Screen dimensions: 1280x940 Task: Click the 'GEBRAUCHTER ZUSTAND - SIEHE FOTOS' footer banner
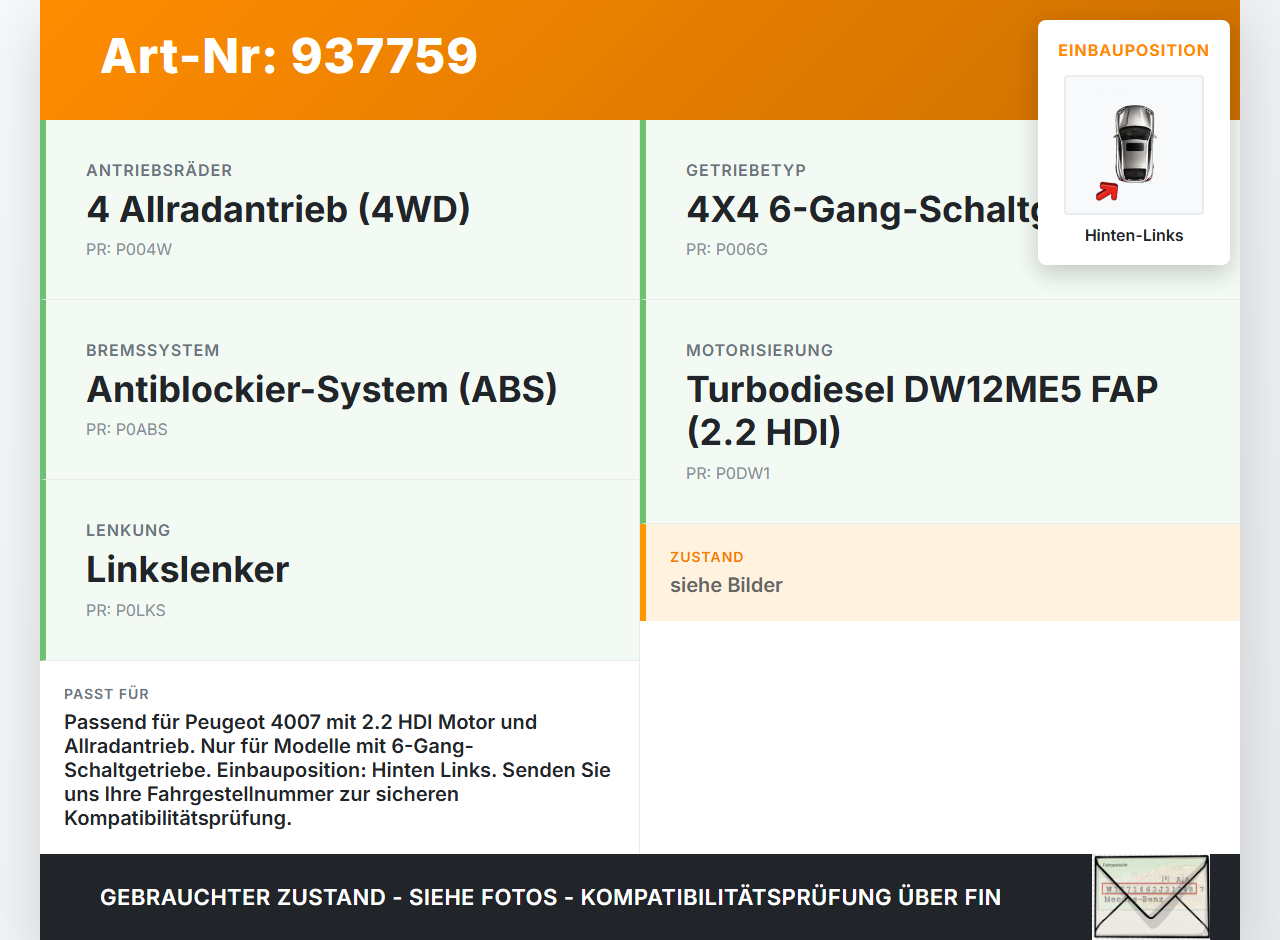click(550, 898)
